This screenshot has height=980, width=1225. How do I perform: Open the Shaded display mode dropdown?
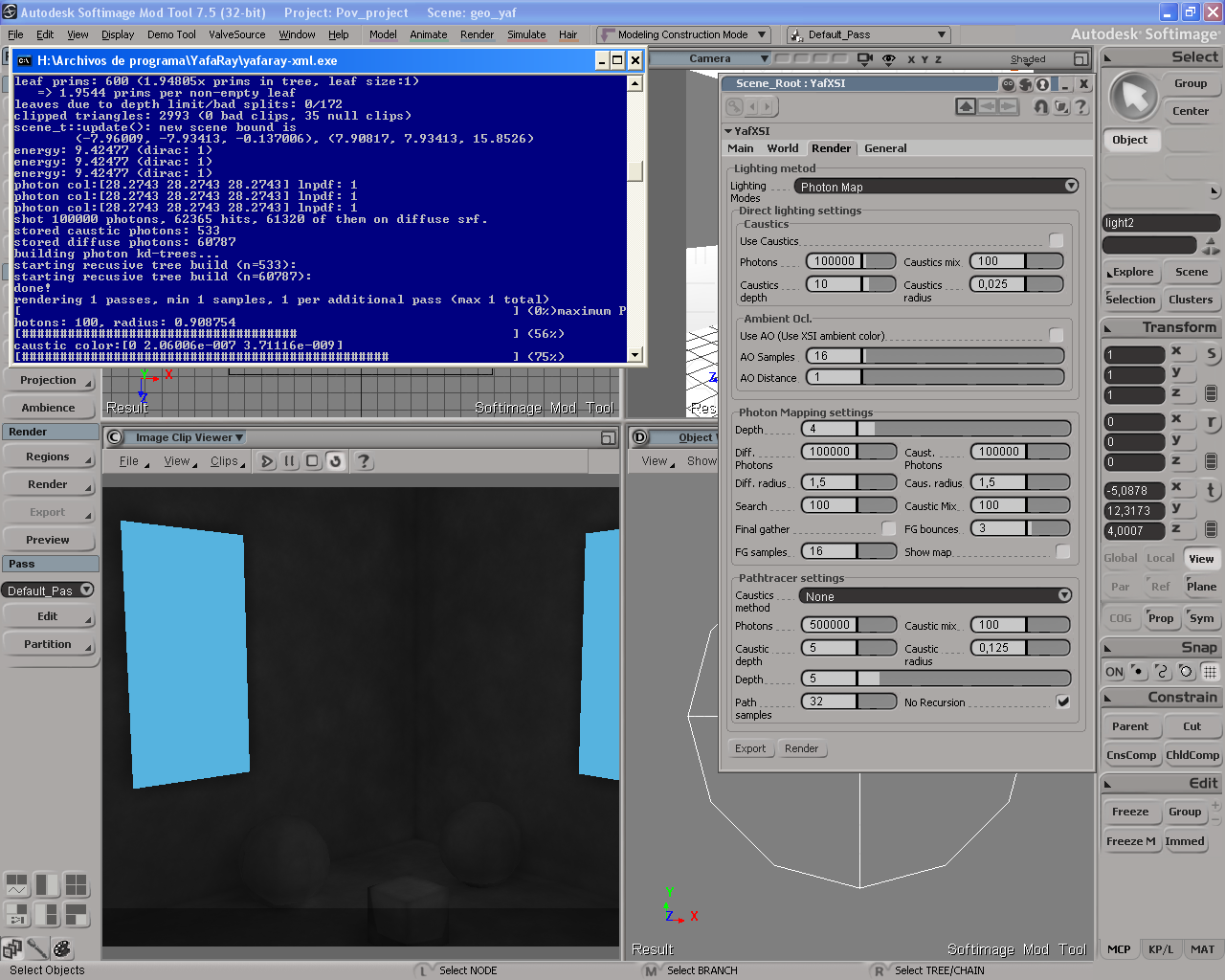pyautogui.click(x=1028, y=59)
